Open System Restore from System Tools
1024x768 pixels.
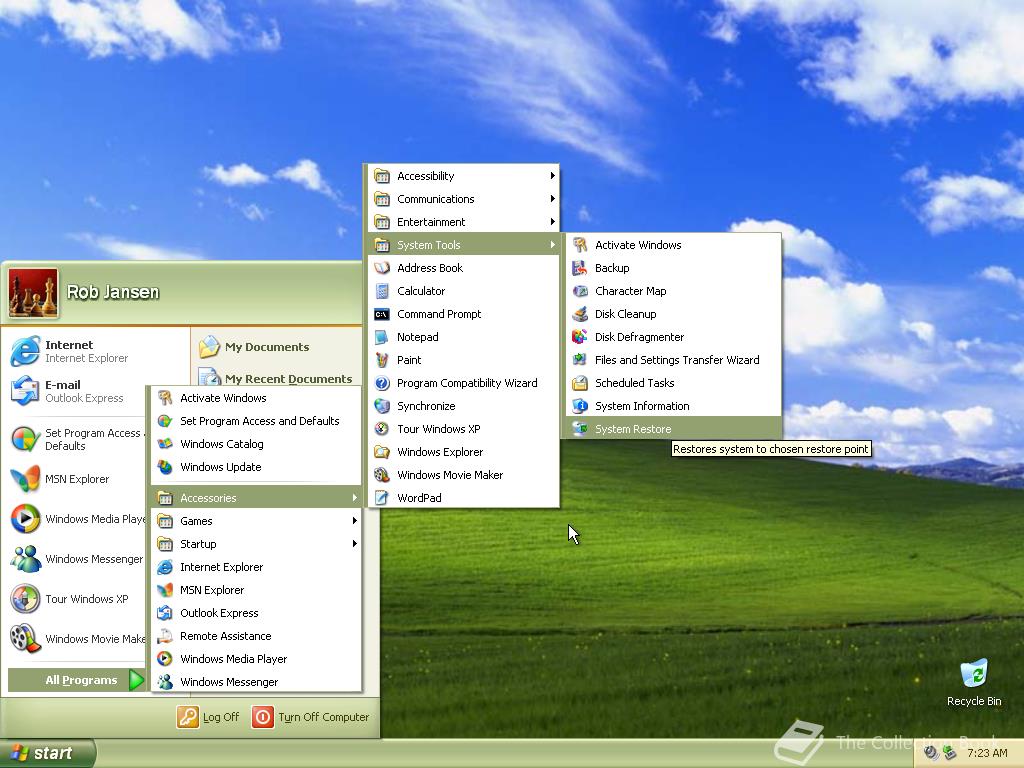click(x=673, y=429)
